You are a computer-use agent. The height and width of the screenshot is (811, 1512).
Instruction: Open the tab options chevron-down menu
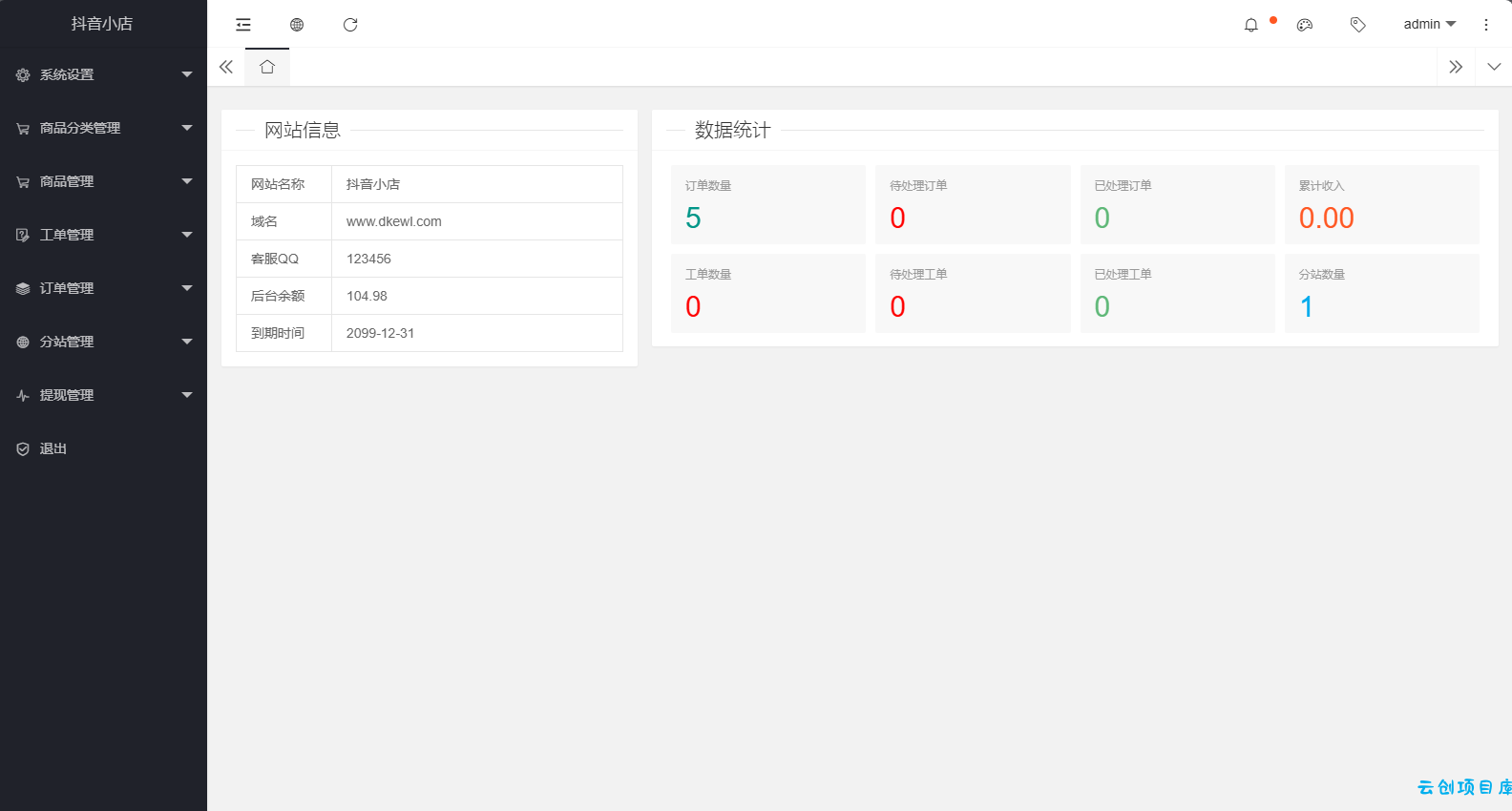point(1494,67)
